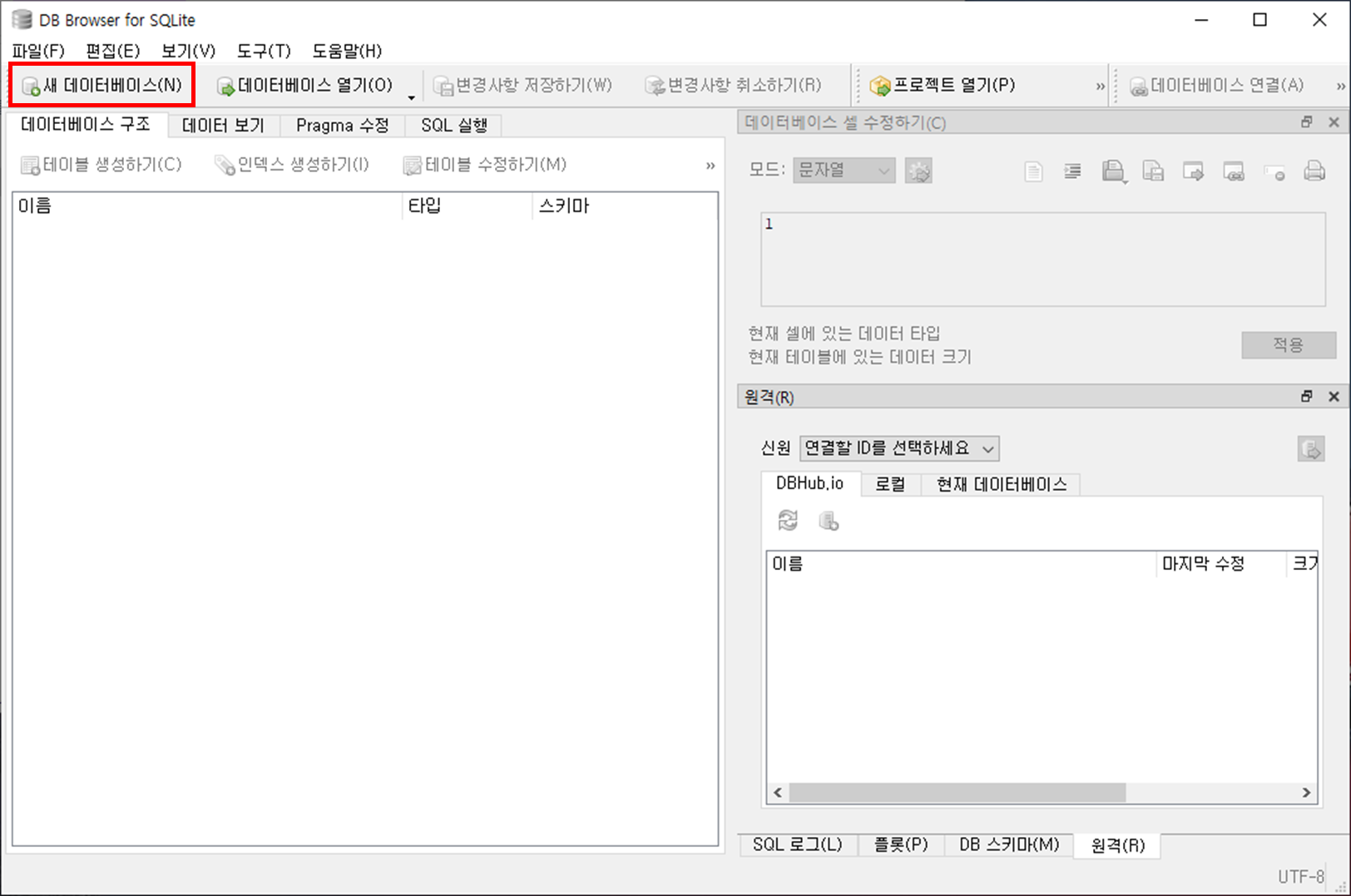
Task: Click 테이블 생성하기(C) button
Action: tap(101, 165)
